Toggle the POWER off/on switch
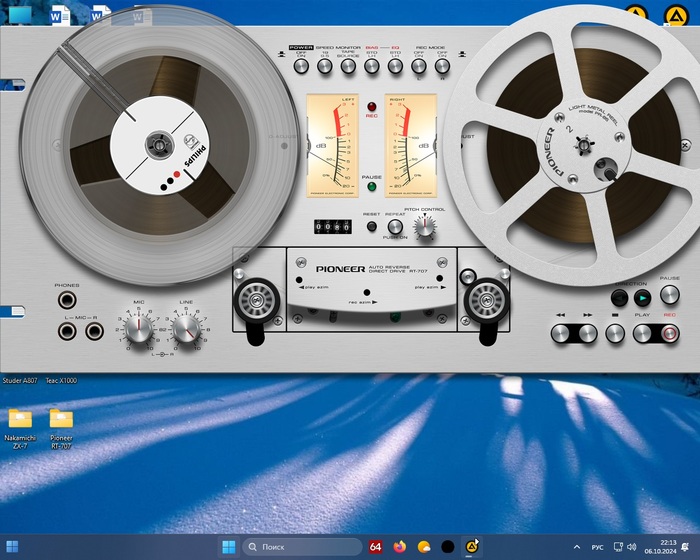Image resolution: width=700 pixels, height=560 pixels. 301,66
